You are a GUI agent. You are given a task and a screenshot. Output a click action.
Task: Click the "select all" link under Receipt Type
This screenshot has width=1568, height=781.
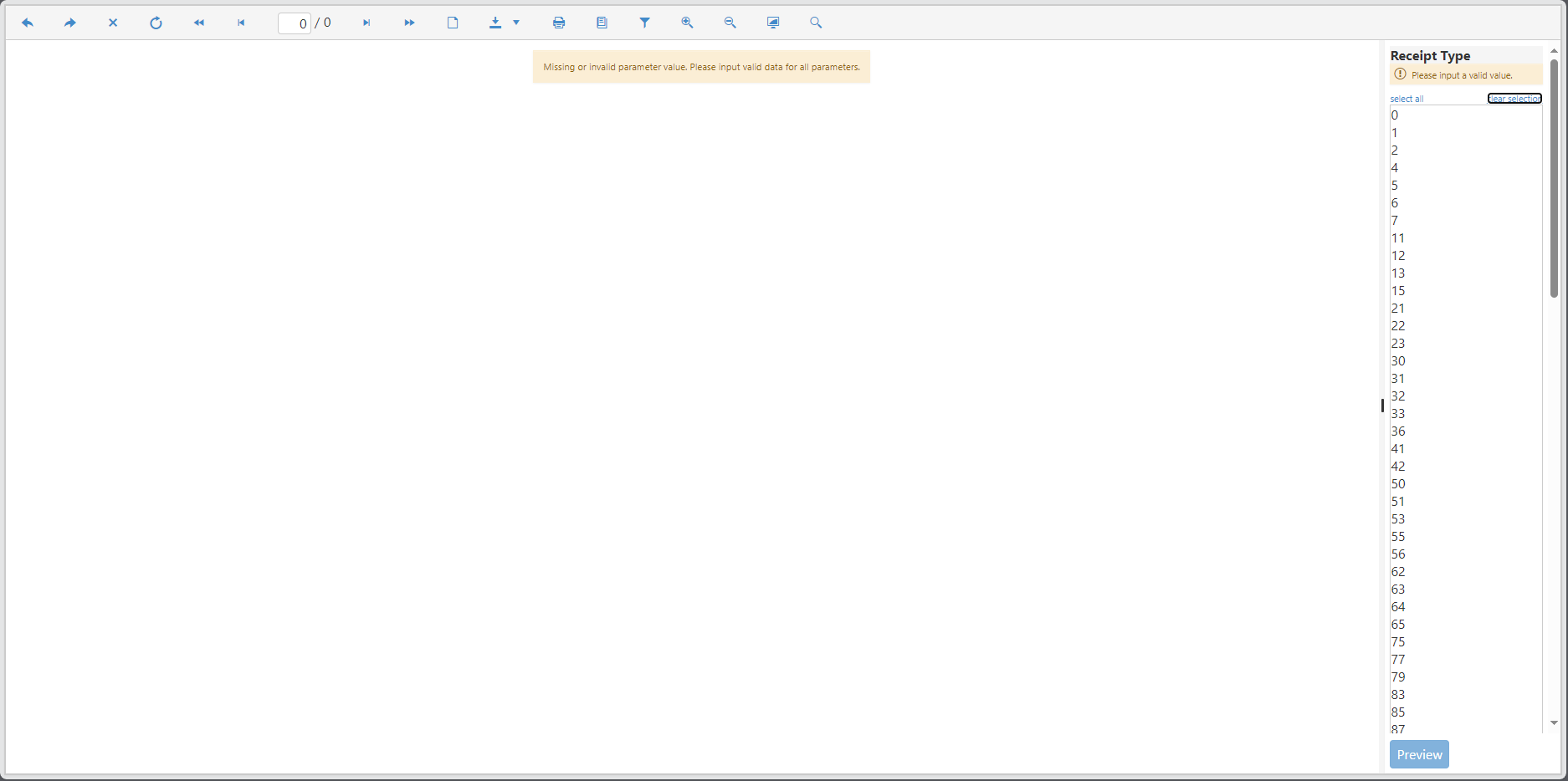click(1407, 99)
